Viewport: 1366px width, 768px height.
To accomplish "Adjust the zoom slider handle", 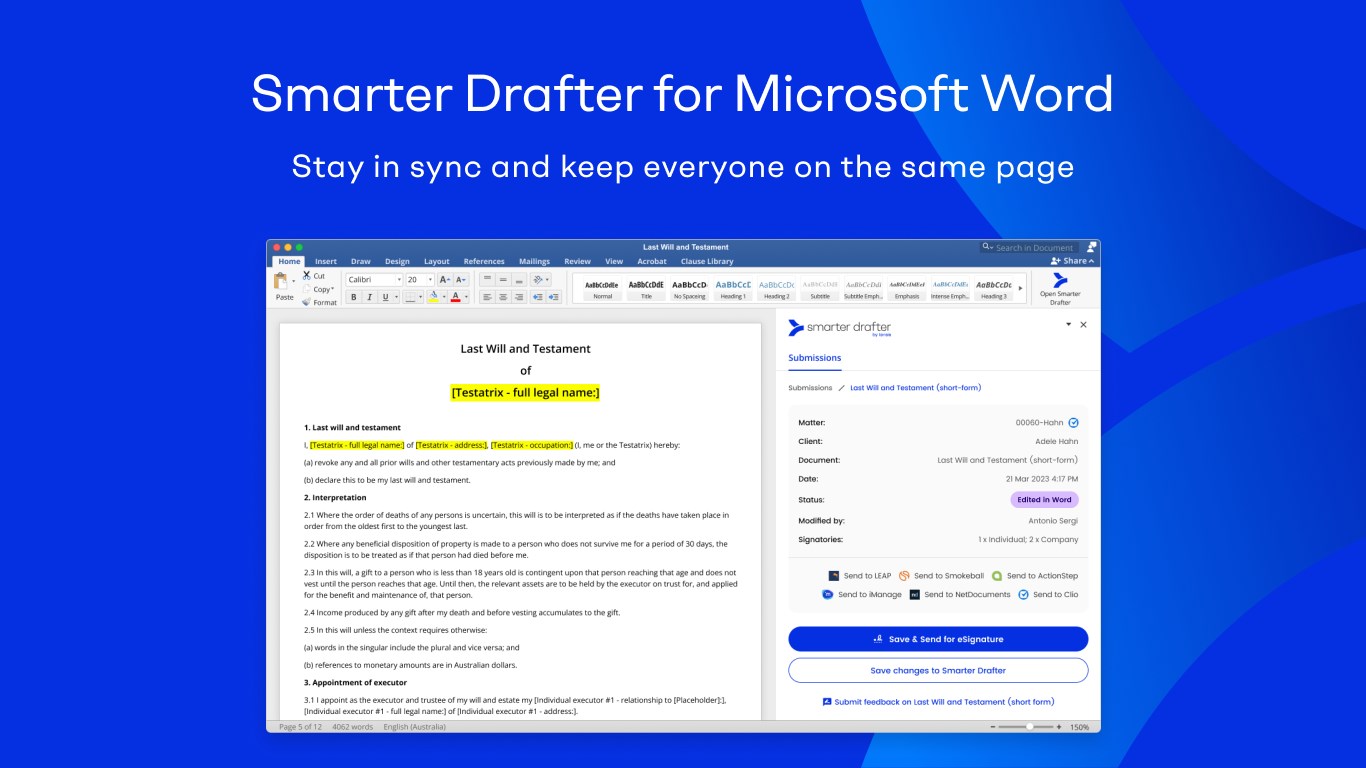I will click(x=1029, y=727).
